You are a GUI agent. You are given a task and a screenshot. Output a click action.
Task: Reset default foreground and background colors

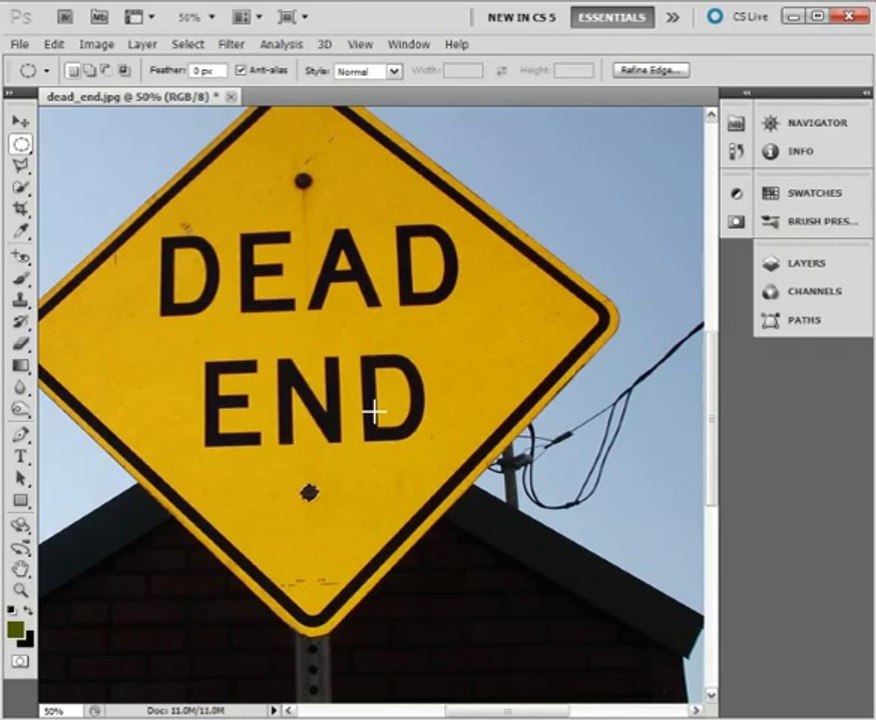click(11, 611)
